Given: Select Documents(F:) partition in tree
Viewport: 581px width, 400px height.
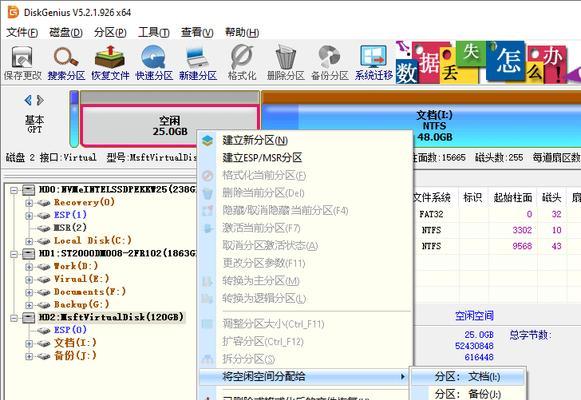Looking at the screenshot, I should 90,291.
